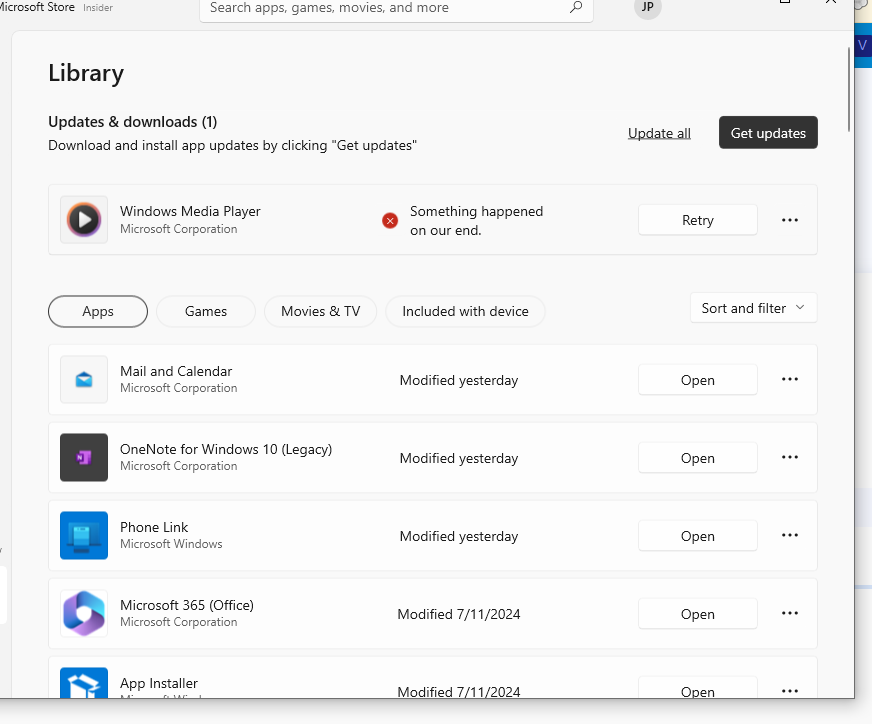Screen dimensions: 872x724
Task: Click the Mail and Calendar app icon
Action: coord(84,379)
